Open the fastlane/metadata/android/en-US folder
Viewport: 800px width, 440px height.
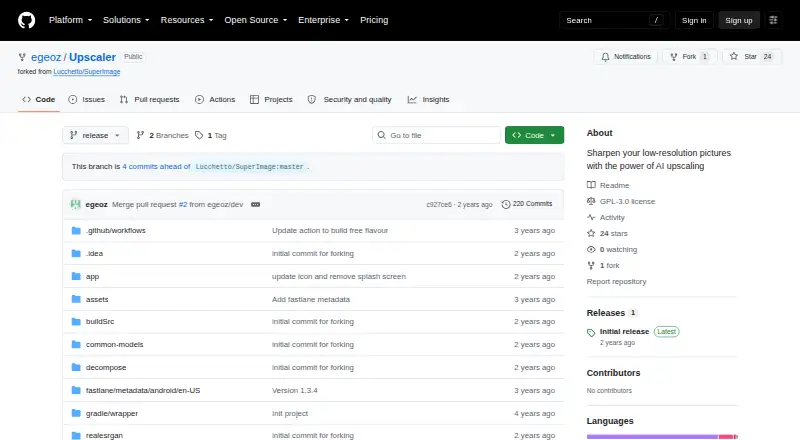click(x=143, y=390)
